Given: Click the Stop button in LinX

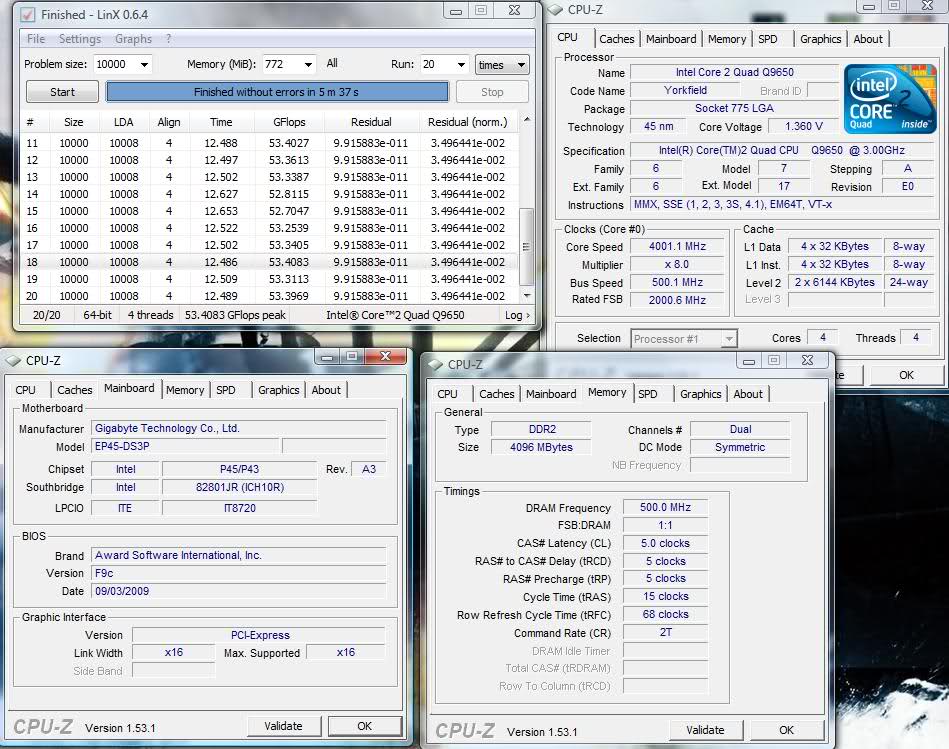Looking at the screenshot, I should pyautogui.click(x=492, y=92).
